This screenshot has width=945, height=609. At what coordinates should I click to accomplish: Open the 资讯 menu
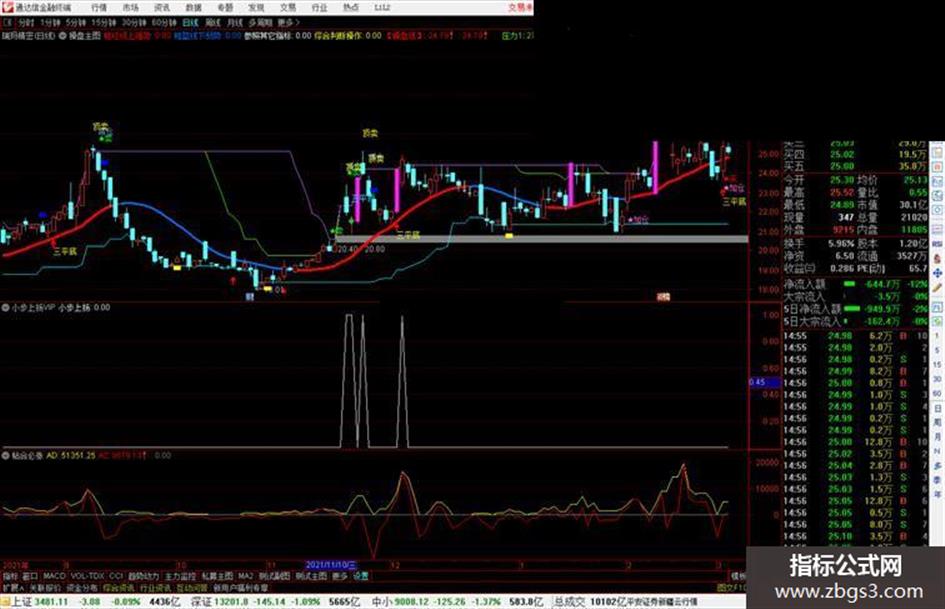[x=162, y=7]
